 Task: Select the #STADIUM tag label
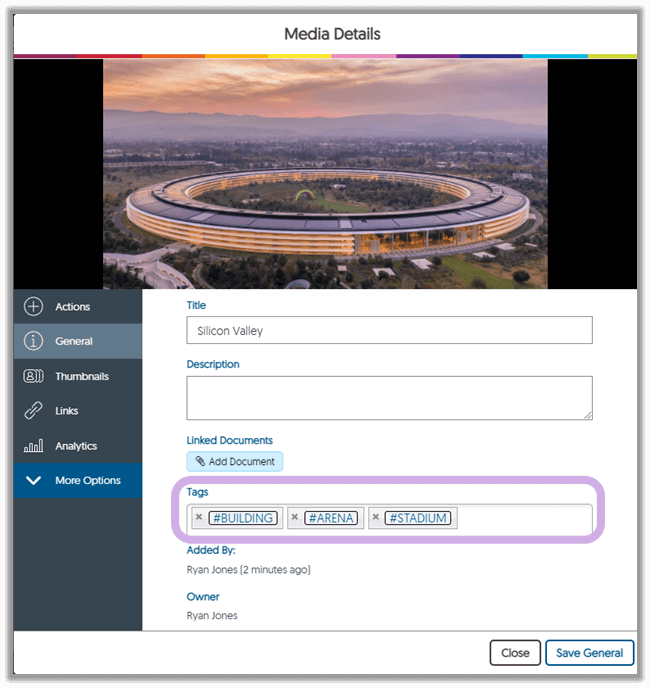click(418, 518)
